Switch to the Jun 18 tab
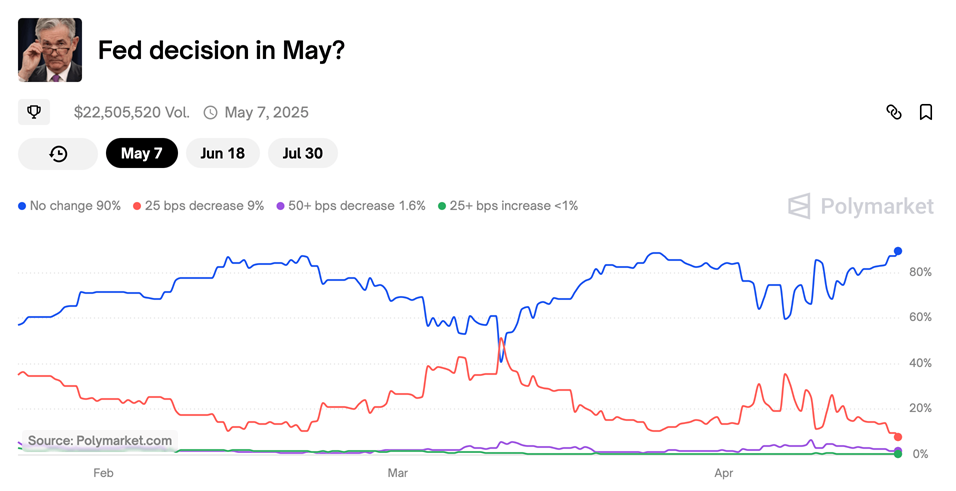The width and height of the screenshot is (956, 491). pyautogui.click(x=222, y=153)
